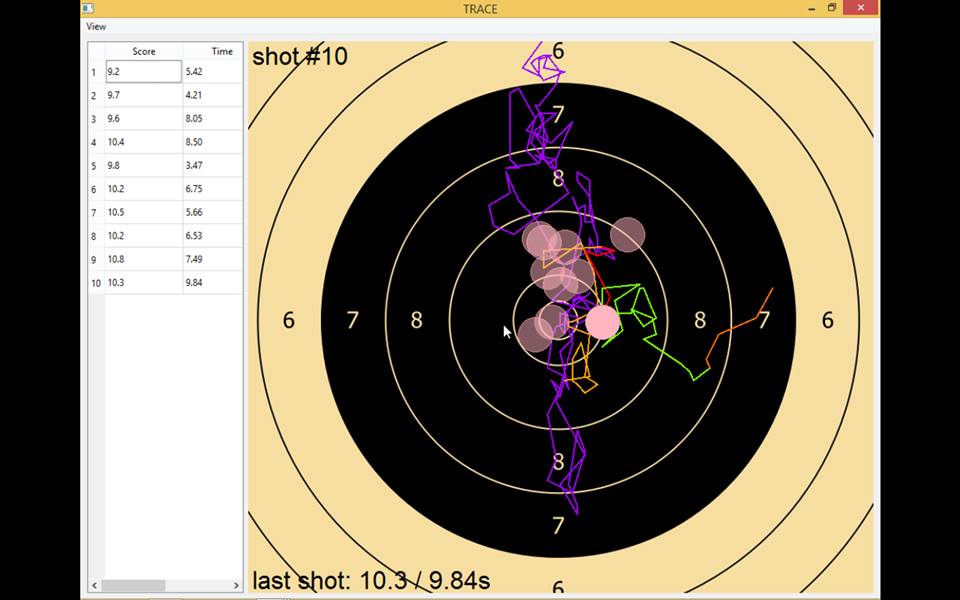This screenshot has width=960, height=600.
Task: Select the time cell showing 9.84
Action: (x=212, y=283)
